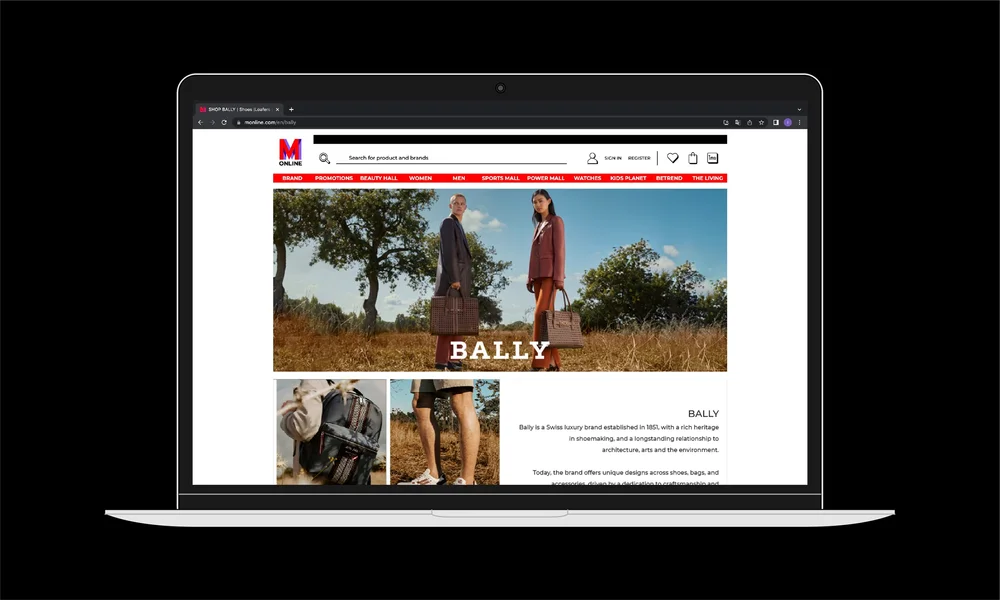This screenshot has height=600, width=1000.
Task: Focus the product and brands search field
Action: [452, 157]
